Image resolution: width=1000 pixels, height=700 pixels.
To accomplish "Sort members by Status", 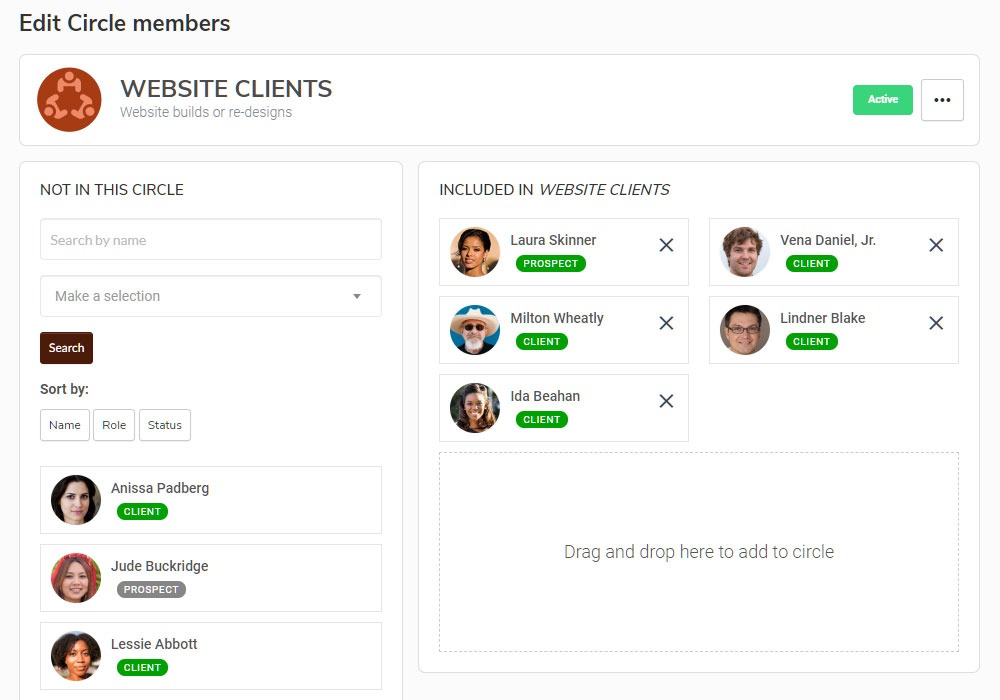I will (165, 425).
